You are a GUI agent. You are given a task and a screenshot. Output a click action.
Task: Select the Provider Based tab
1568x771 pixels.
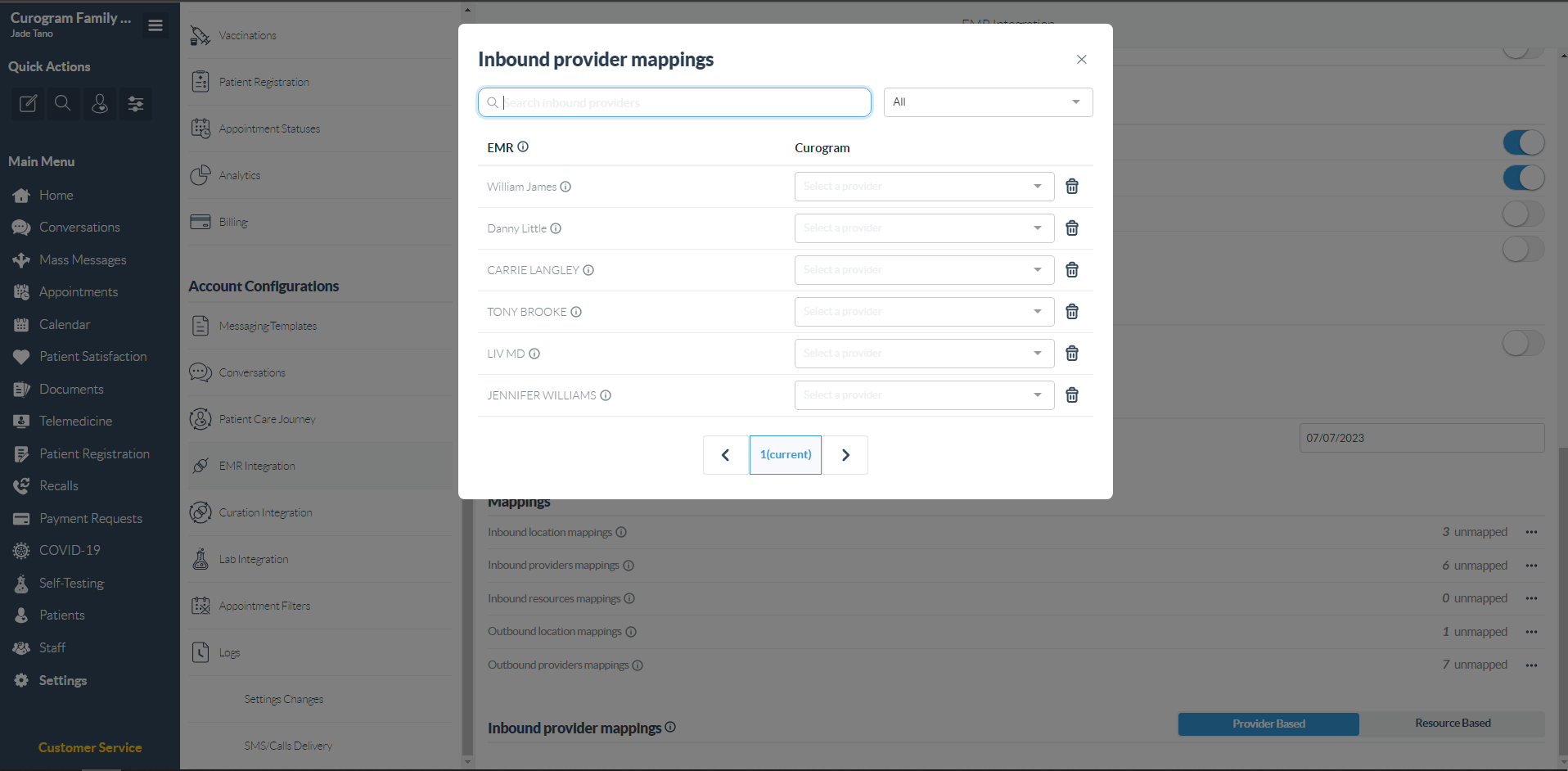point(1268,724)
